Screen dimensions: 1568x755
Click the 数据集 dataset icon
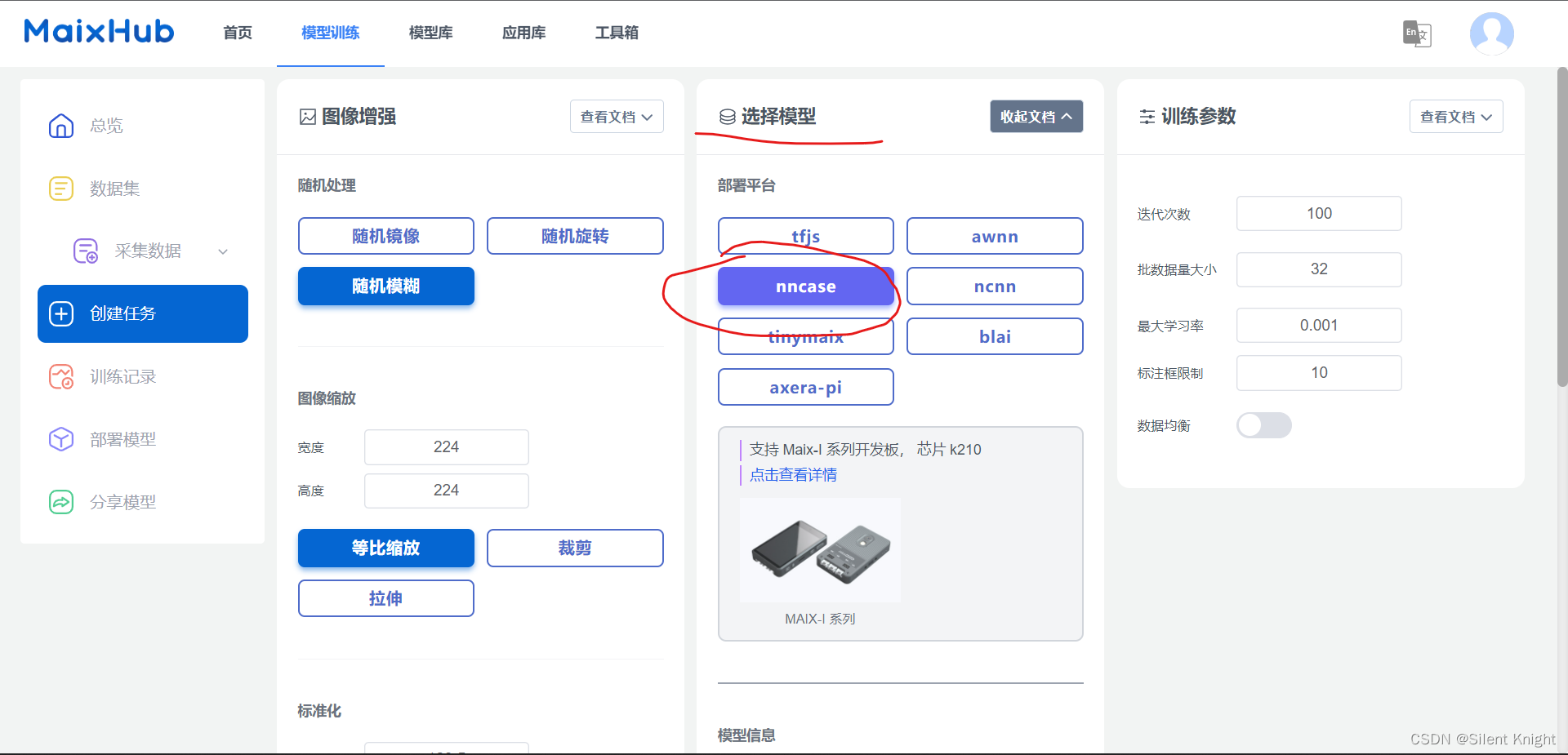point(61,189)
